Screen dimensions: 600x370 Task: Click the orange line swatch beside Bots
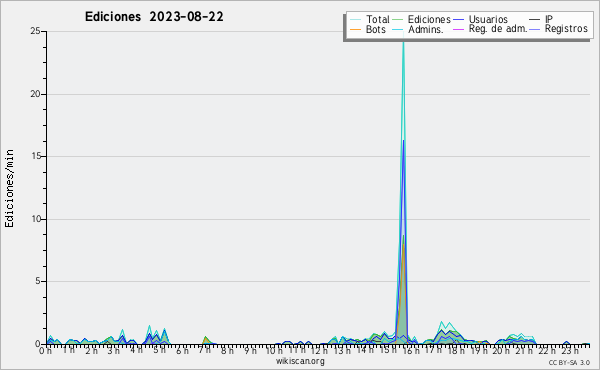click(355, 29)
